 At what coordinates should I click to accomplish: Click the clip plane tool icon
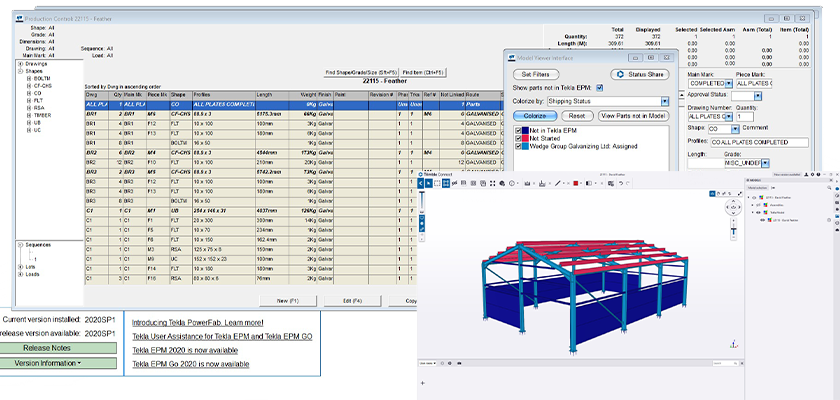542,183
